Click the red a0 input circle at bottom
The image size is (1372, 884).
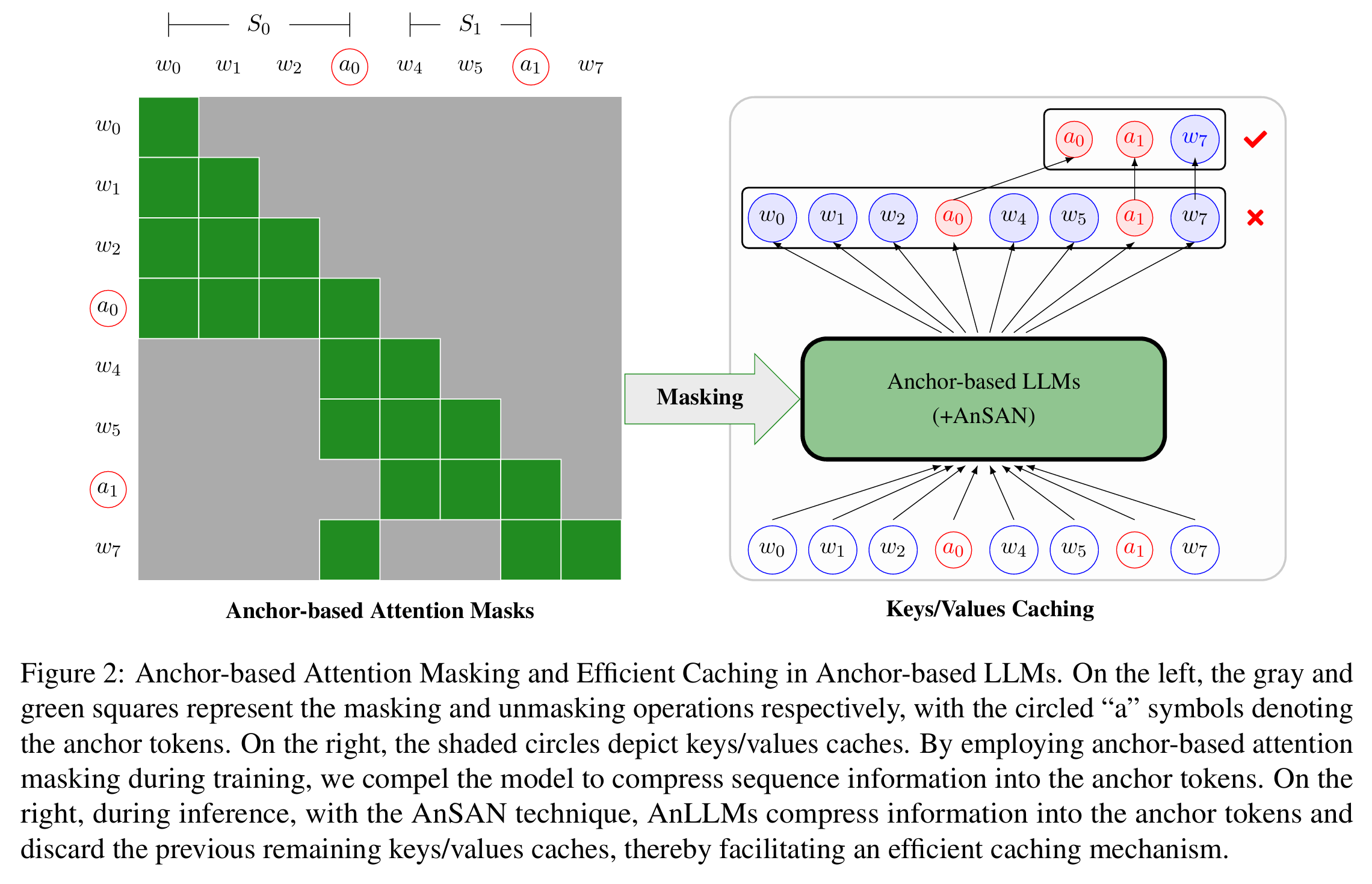click(955, 549)
